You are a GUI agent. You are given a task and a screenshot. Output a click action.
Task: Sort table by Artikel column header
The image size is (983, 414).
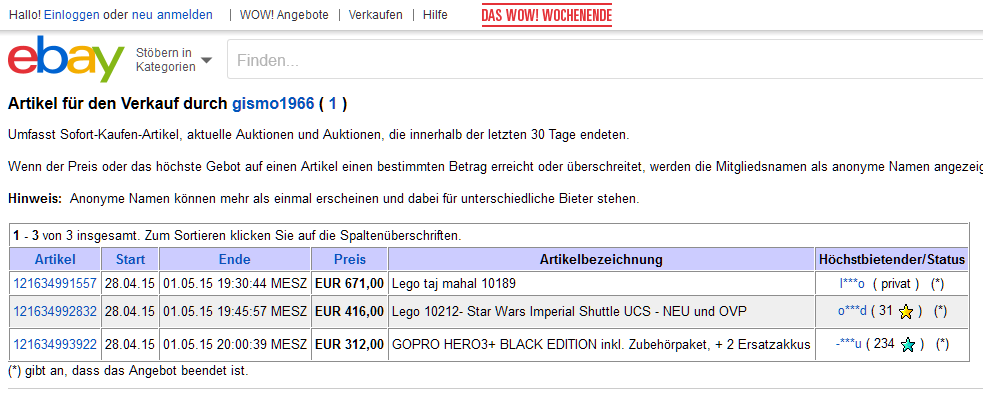[x=55, y=260]
